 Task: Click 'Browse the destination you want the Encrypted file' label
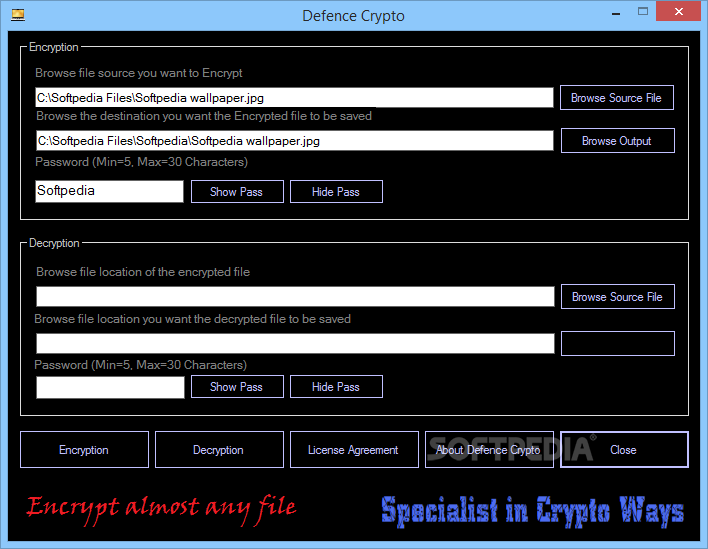click(x=204, y=116)
